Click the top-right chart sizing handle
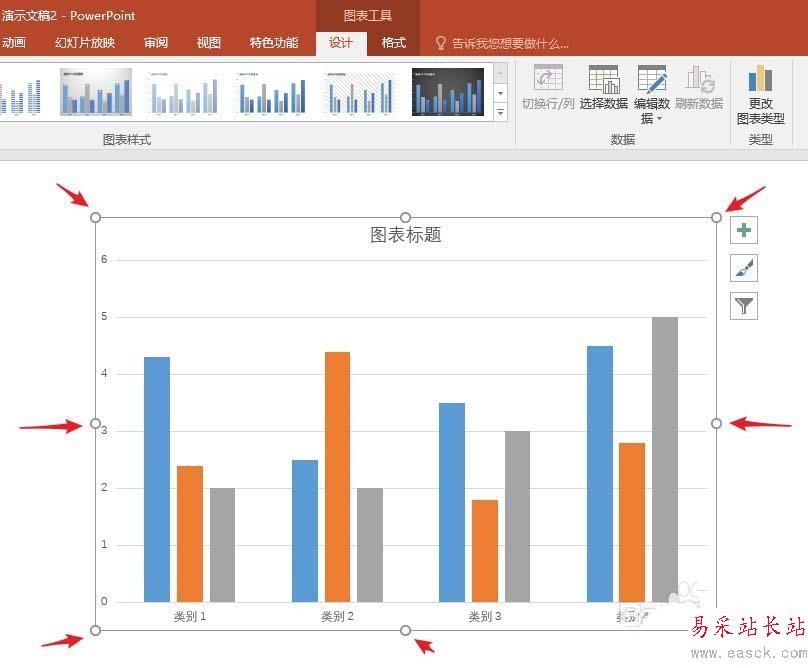808x668 pixels. click(716, 218)
